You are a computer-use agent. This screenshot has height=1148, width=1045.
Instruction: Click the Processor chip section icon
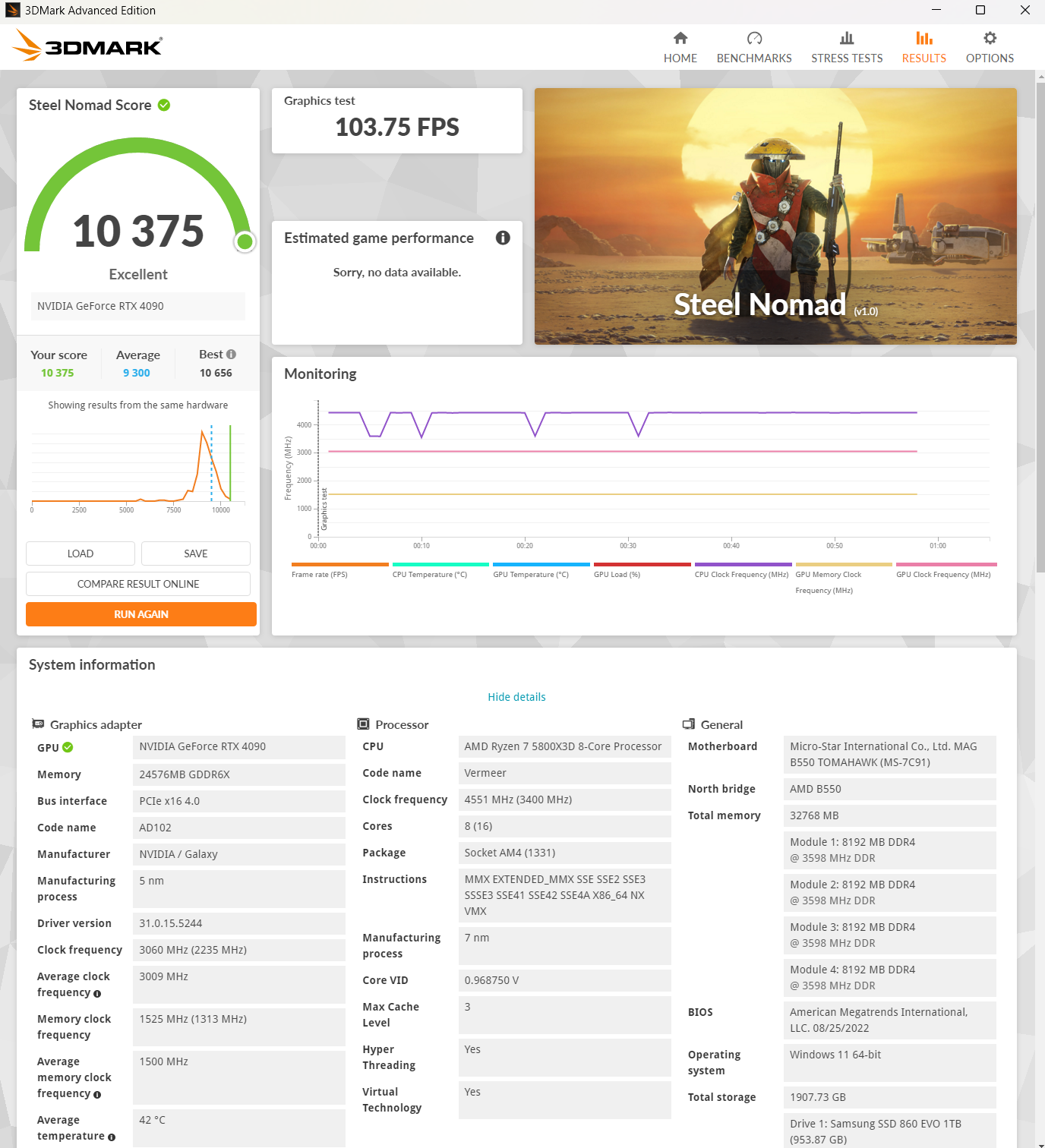pos(364,724)
